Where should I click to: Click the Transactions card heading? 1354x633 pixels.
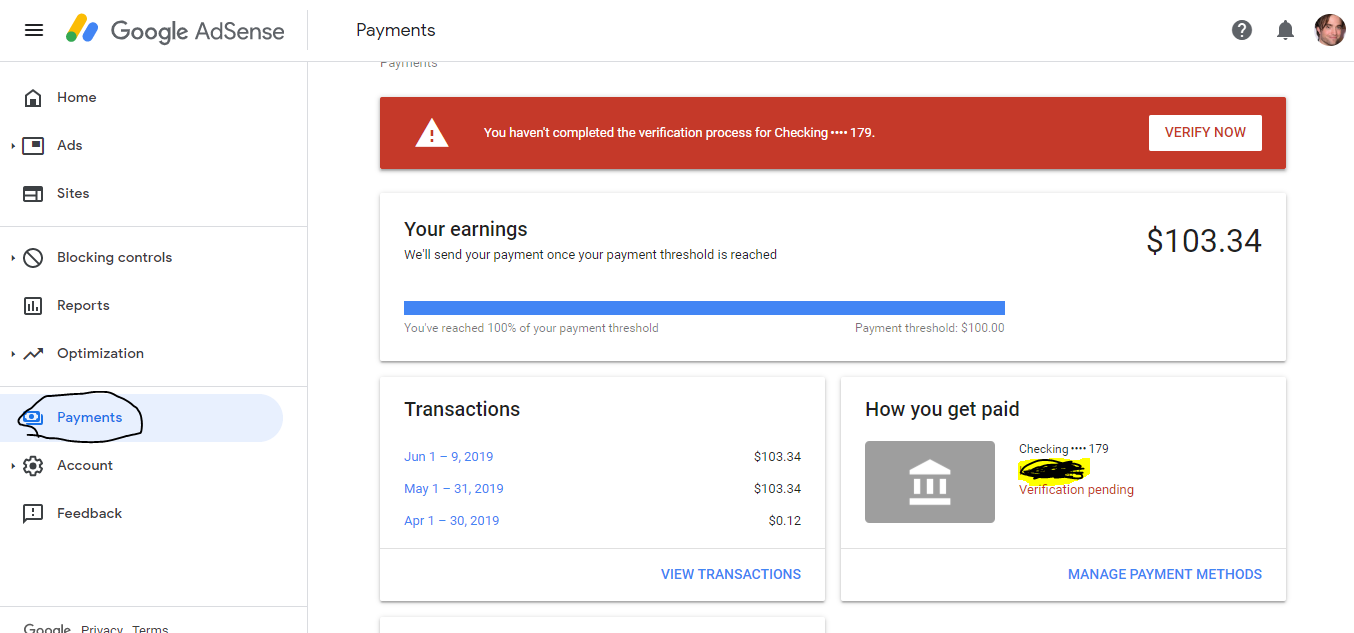(x=462, y=409)
